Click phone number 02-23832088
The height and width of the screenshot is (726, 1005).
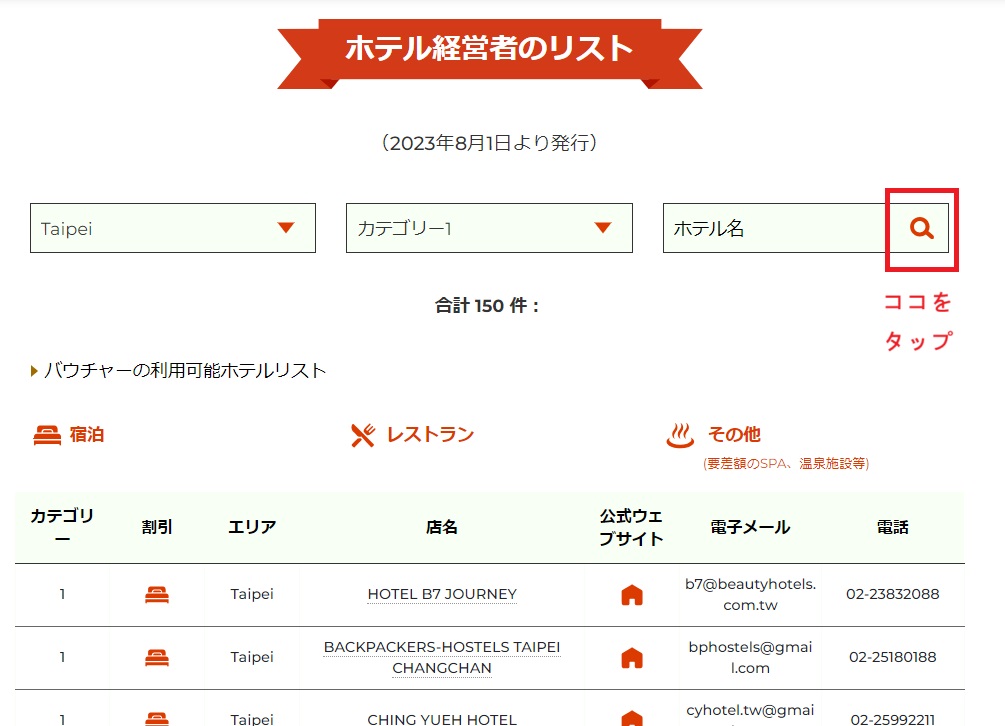893,594
